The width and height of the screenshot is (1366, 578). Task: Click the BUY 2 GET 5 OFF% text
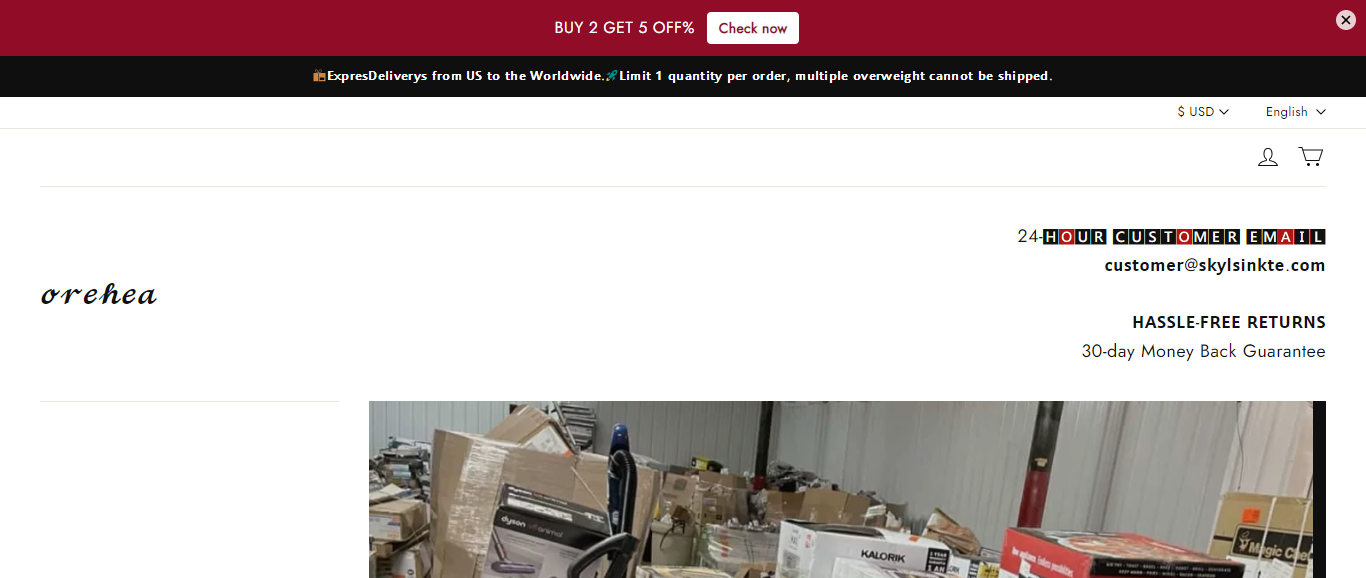click(x=624, y=28)
